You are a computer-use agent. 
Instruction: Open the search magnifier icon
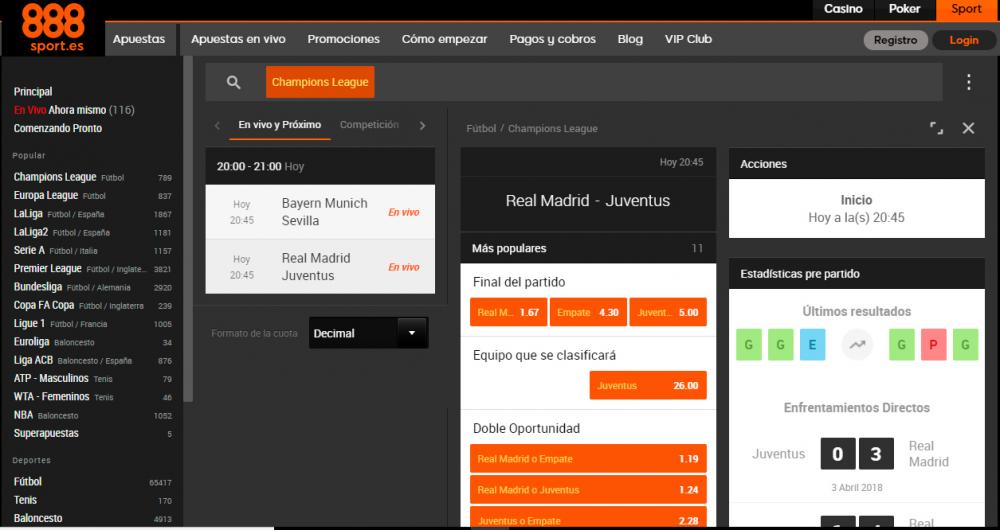[233, 82]
